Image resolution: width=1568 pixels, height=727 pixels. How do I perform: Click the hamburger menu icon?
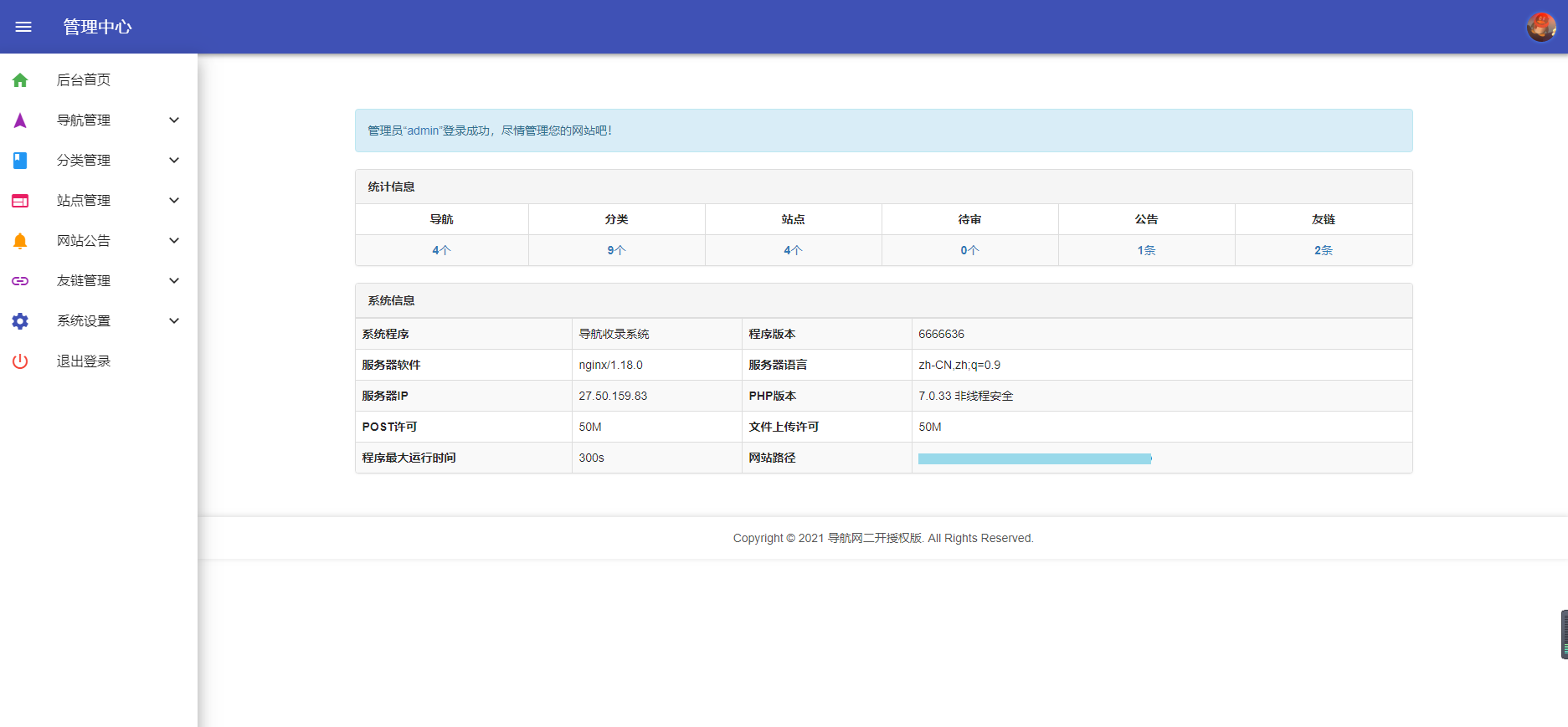point(23,27)
